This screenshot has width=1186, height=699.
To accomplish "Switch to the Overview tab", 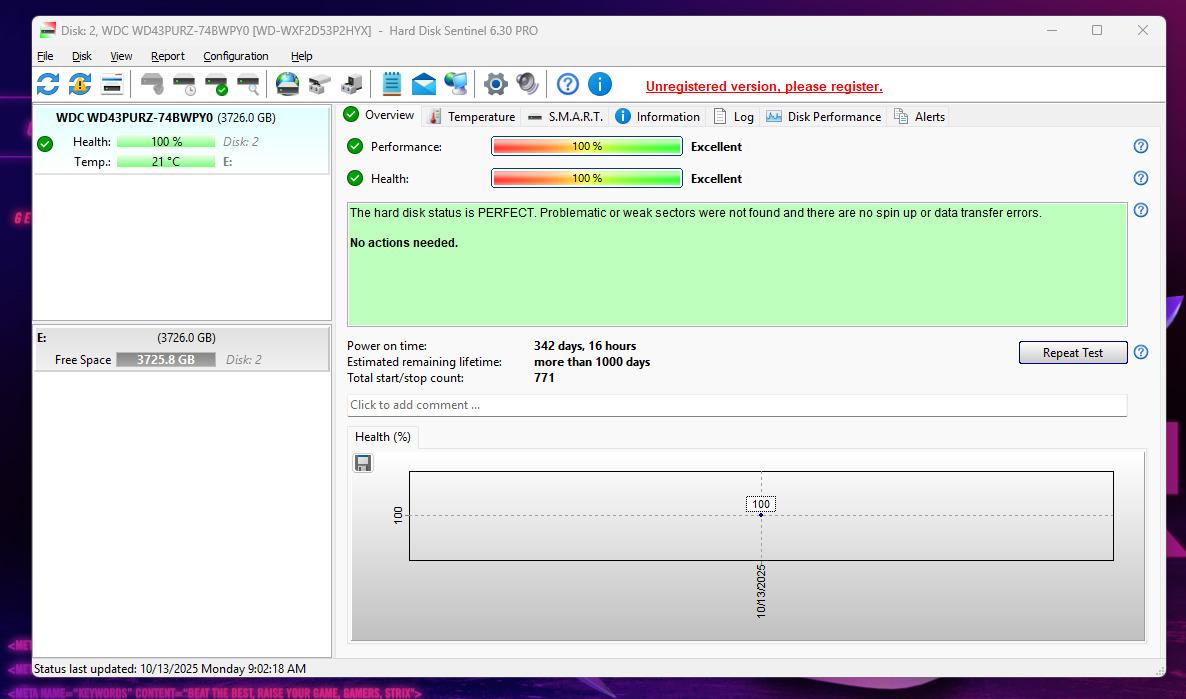I will pos(379,115).
